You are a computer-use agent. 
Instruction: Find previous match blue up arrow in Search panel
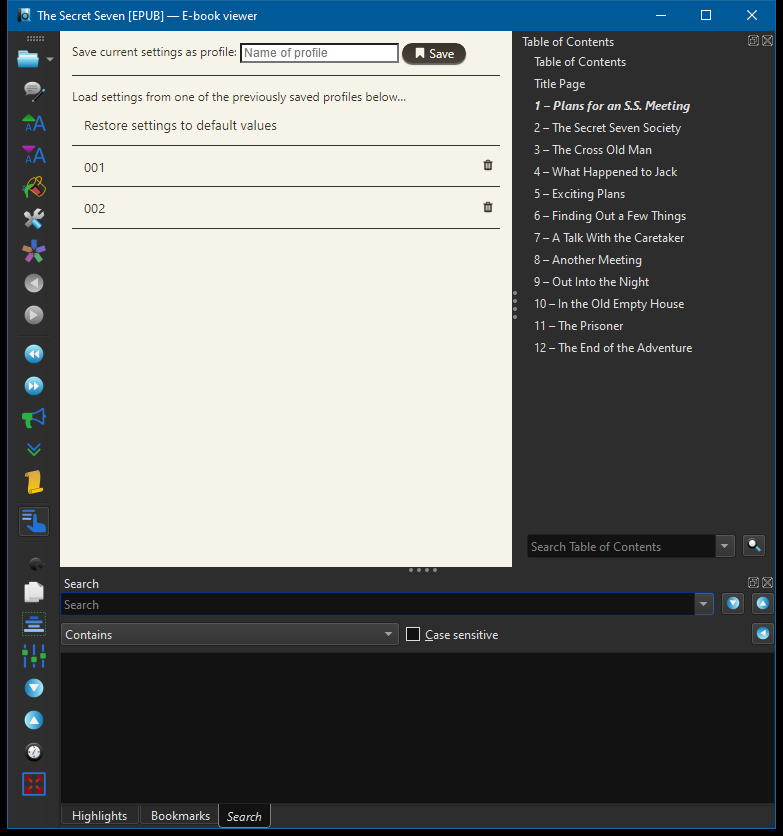click(x=763, y=604)
